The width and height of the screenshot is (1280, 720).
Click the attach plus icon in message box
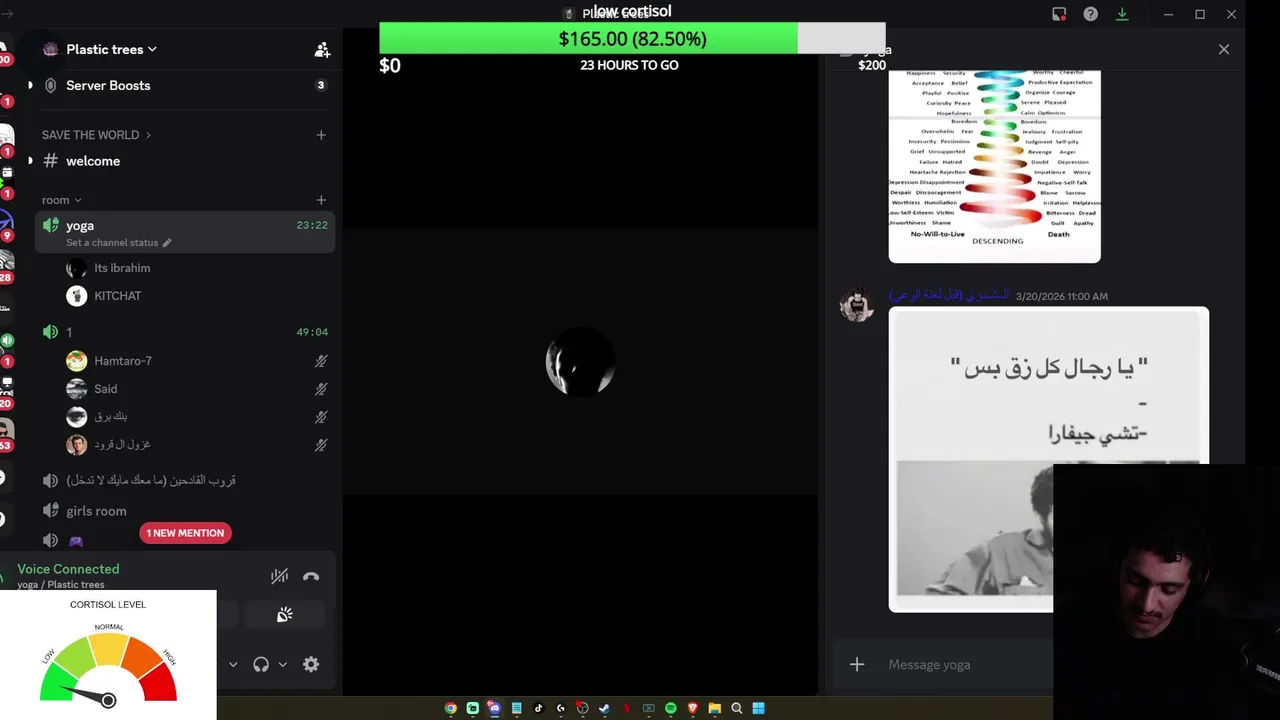pyautogui.click(x=857, y=664)
